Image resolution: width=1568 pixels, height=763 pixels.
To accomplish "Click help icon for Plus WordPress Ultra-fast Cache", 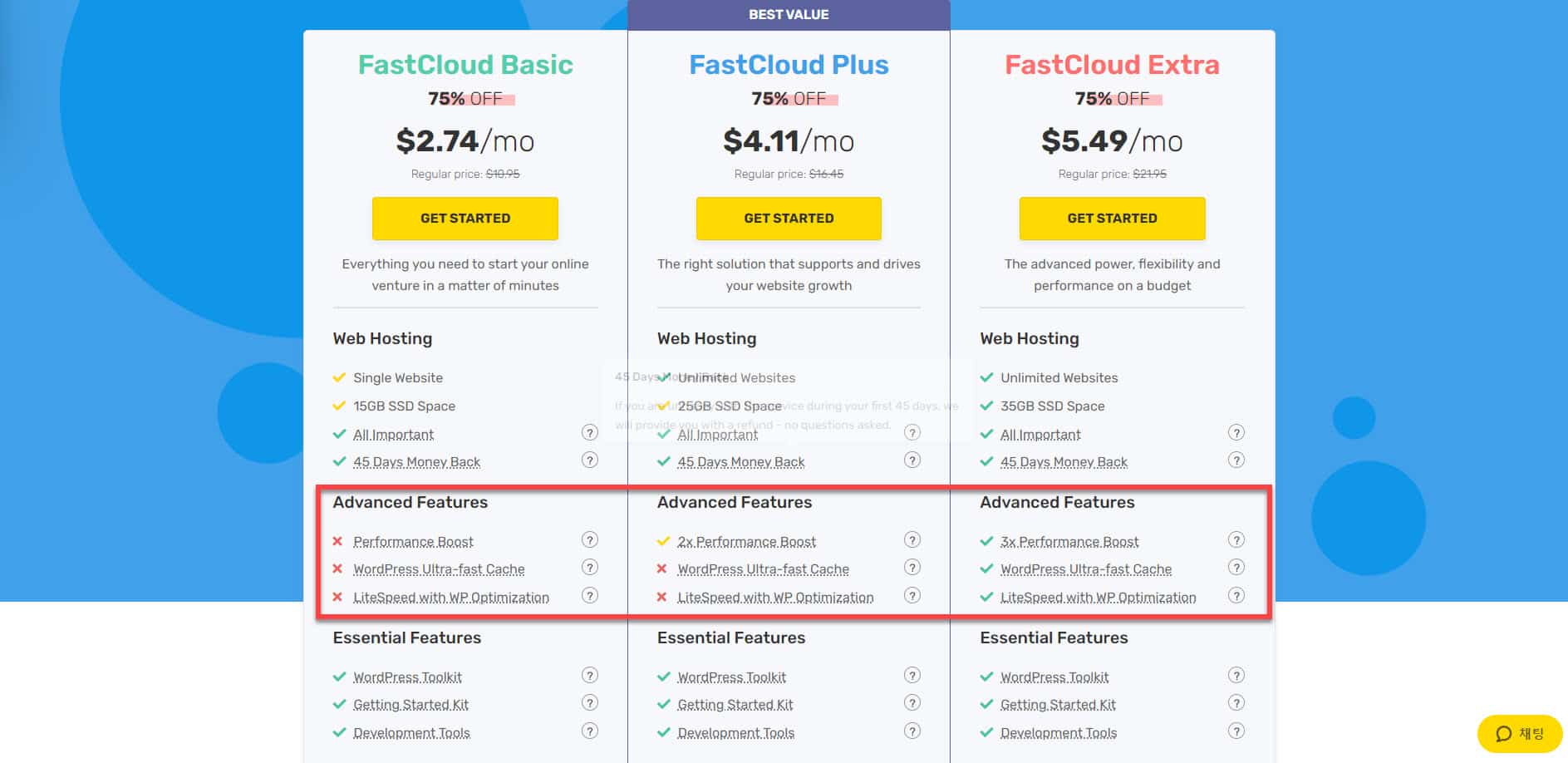I will click(x=912, y=567).
